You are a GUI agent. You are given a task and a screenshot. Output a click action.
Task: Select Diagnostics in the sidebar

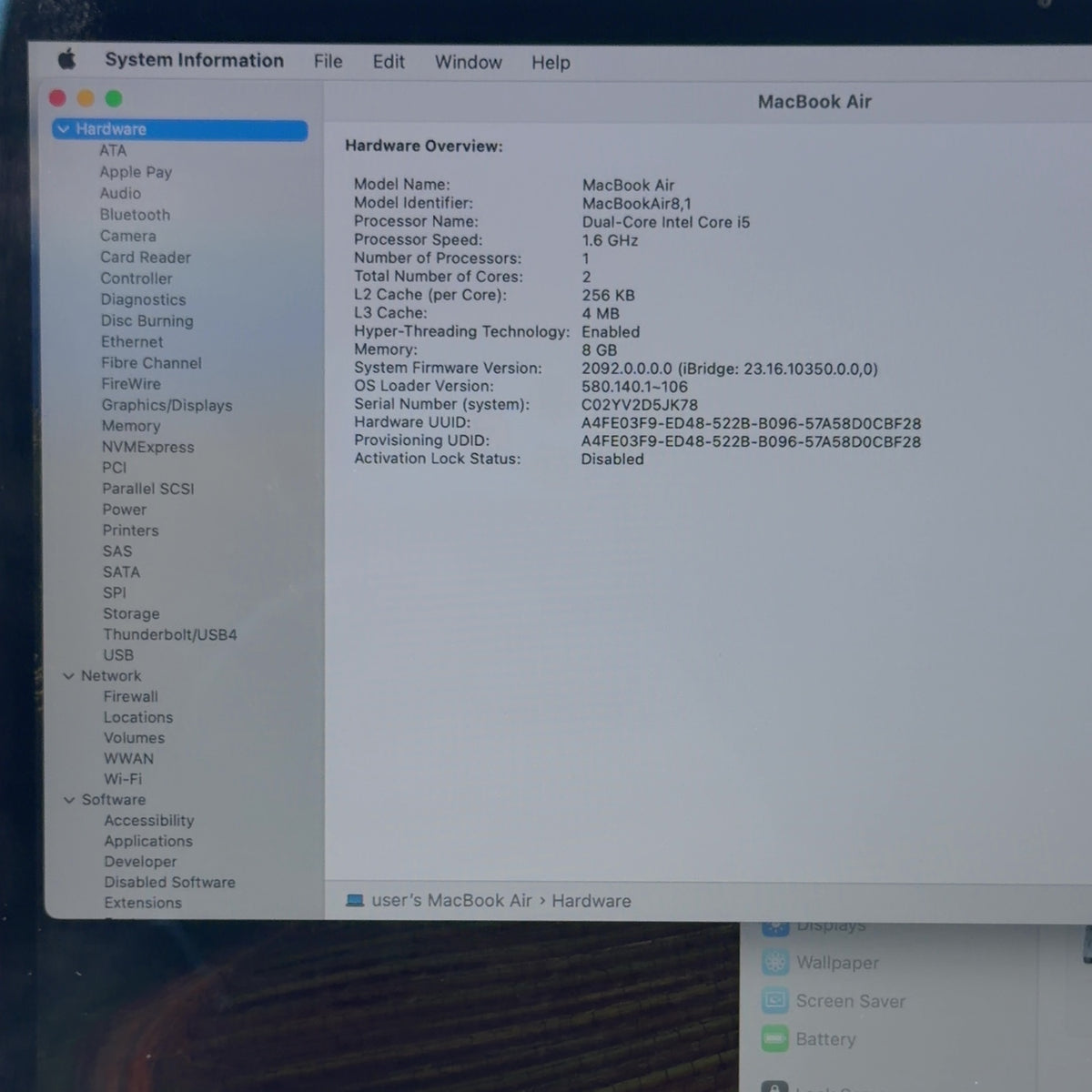click(x=143, y=299)
